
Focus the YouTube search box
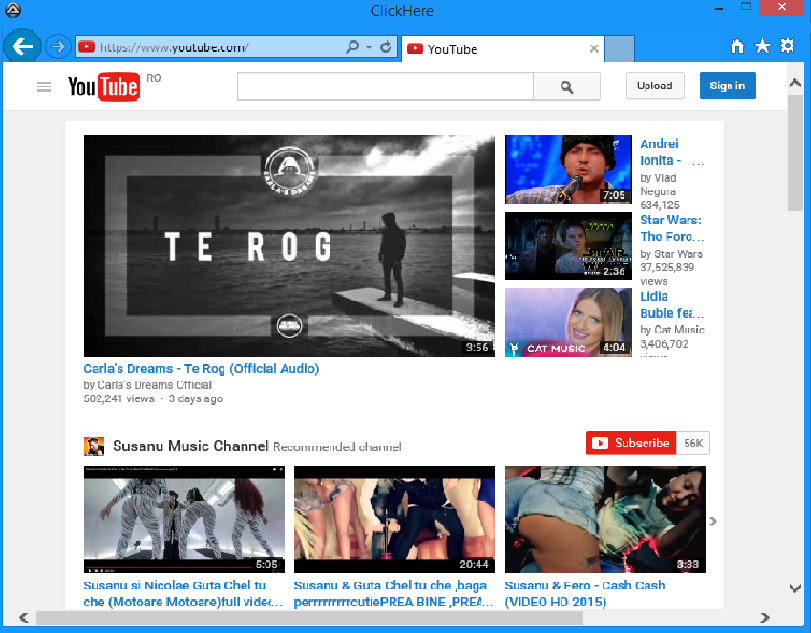[385, 86]
